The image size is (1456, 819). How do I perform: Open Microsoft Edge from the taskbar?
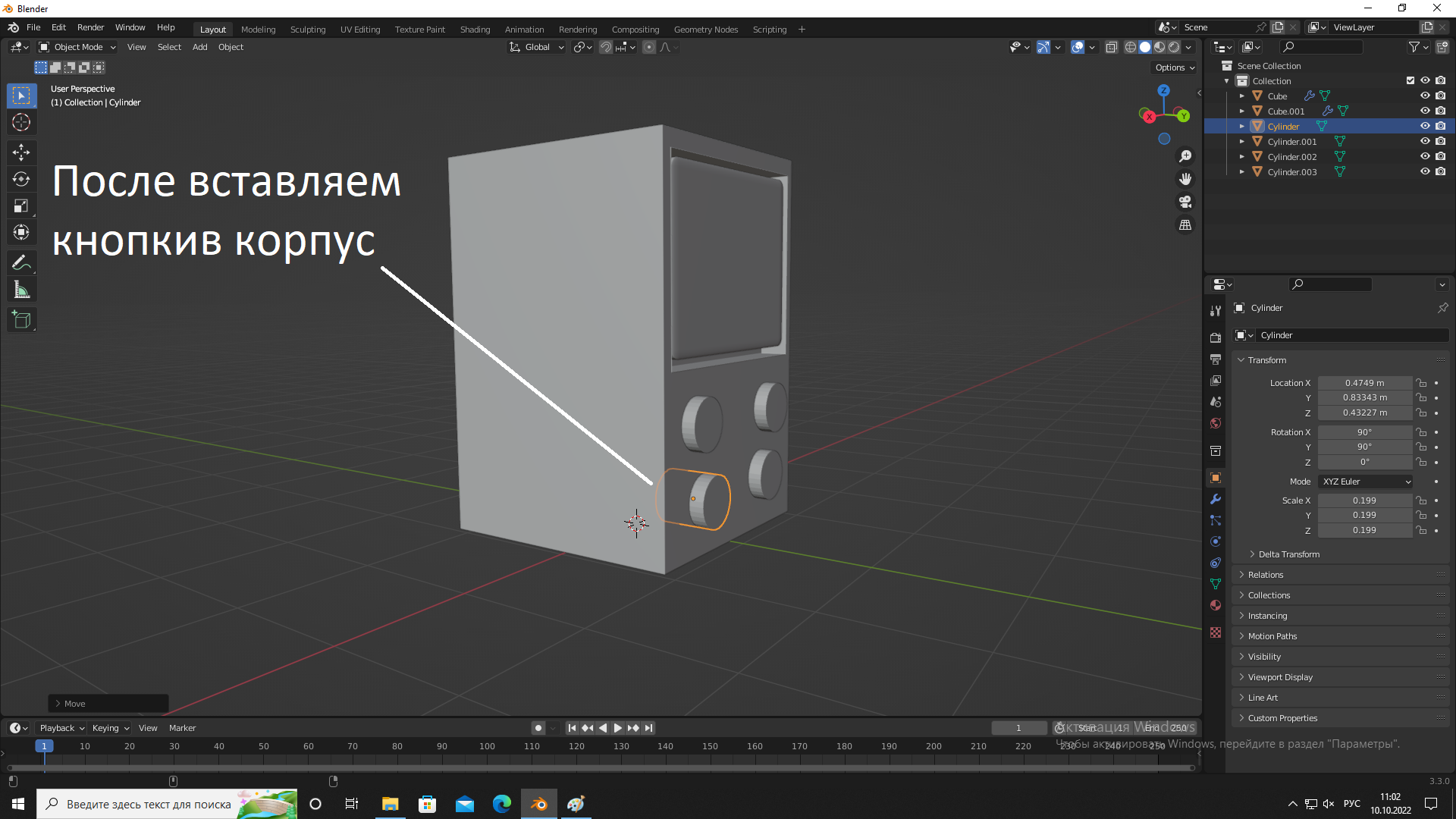click(x=501, y=804)
